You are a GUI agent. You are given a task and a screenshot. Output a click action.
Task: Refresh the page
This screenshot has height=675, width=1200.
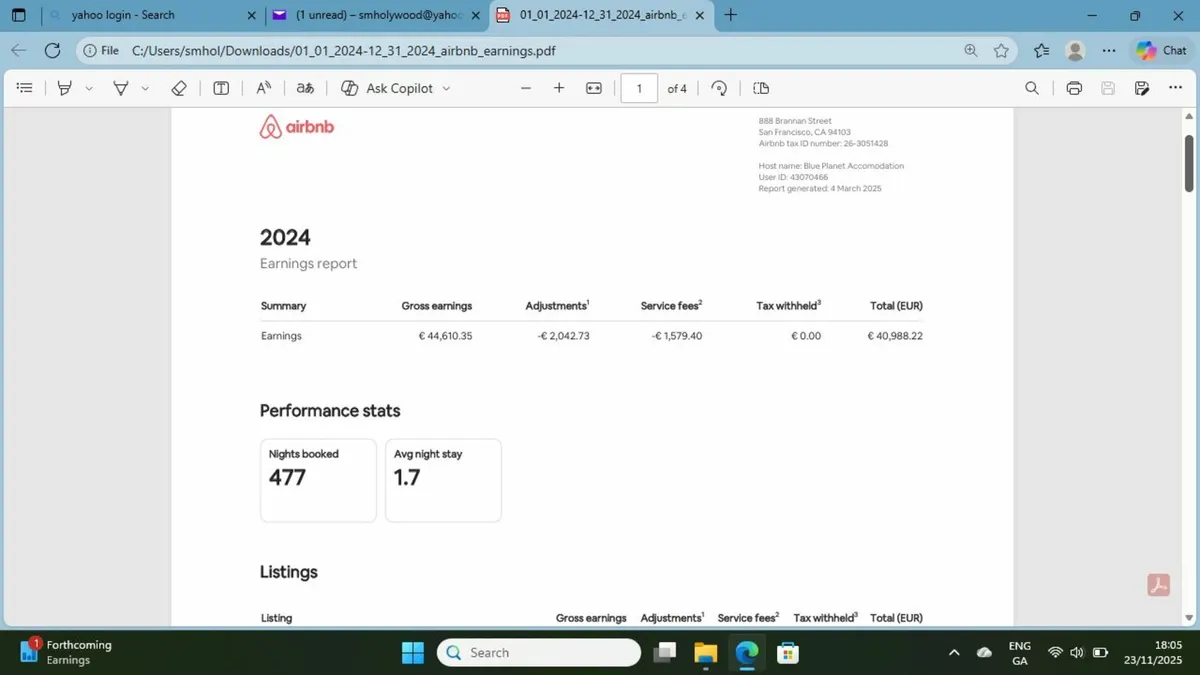[x=52, y=50]
